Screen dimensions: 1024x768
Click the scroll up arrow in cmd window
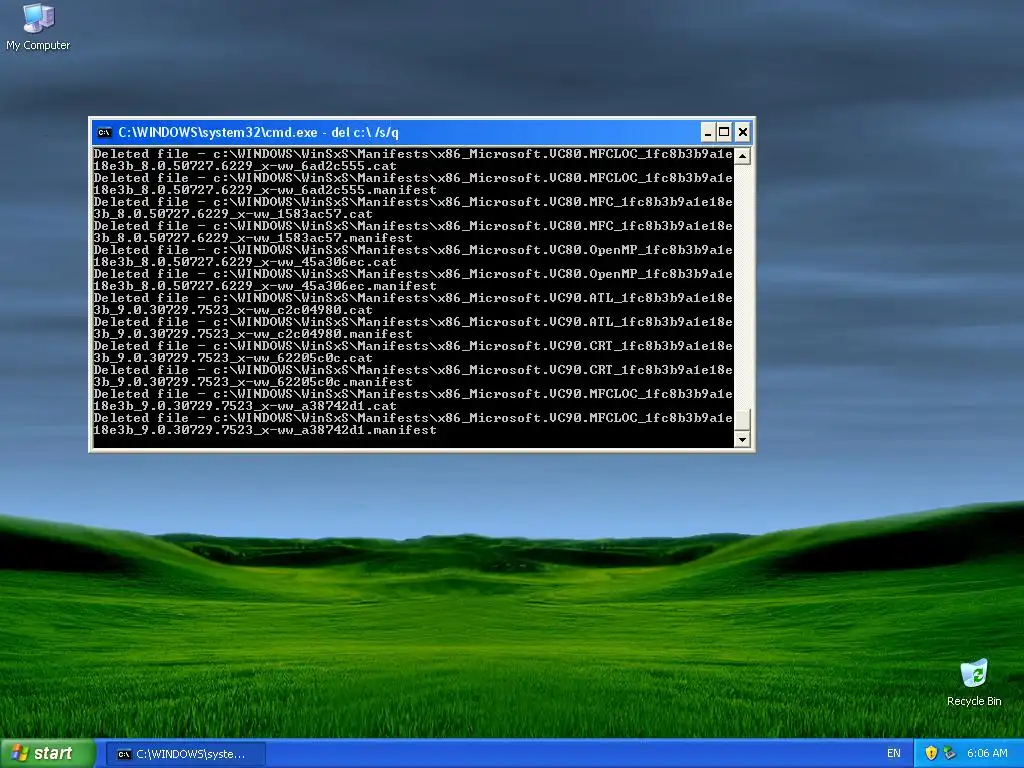pyautogui.click(x=742, y=156)
